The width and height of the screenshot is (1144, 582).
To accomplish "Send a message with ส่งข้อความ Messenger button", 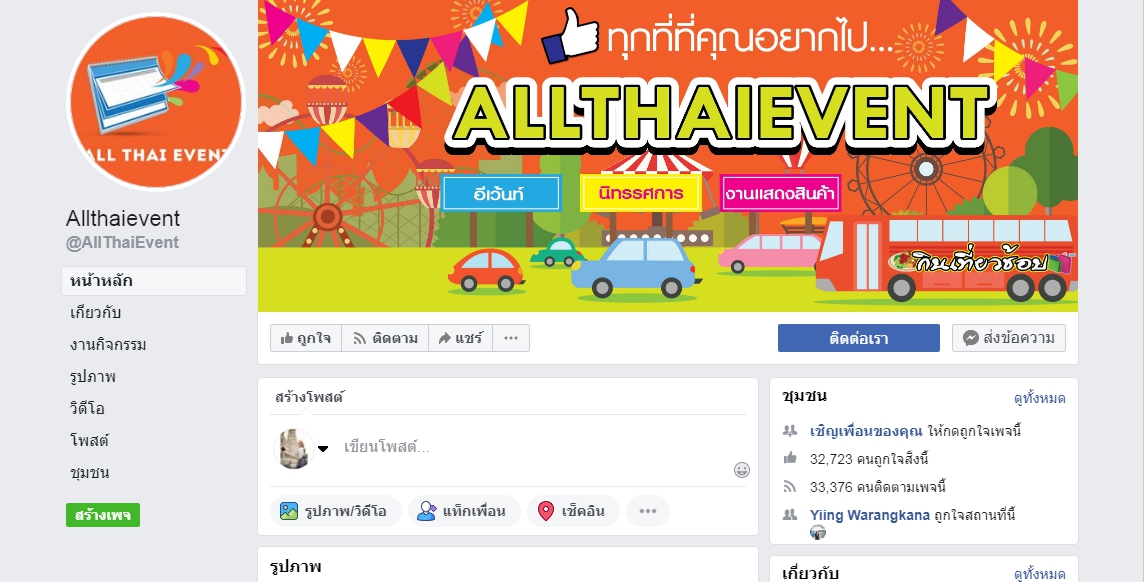I will 1009,338.
